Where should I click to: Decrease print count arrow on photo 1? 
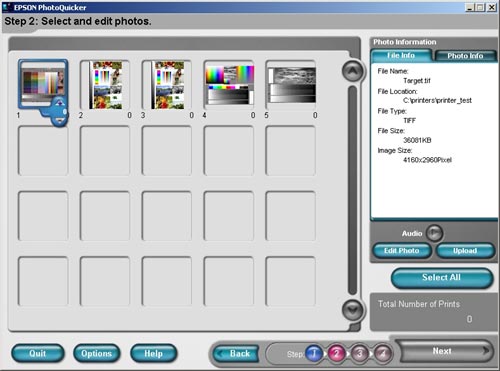59,121
